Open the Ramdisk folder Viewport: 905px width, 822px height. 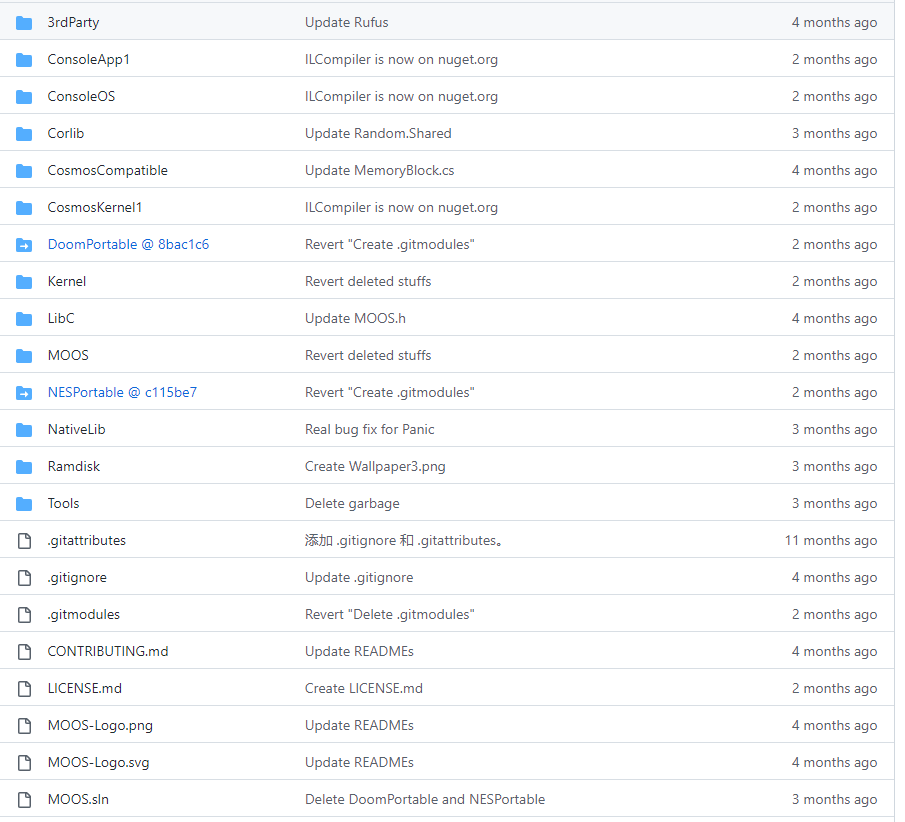tap(73, 466)
